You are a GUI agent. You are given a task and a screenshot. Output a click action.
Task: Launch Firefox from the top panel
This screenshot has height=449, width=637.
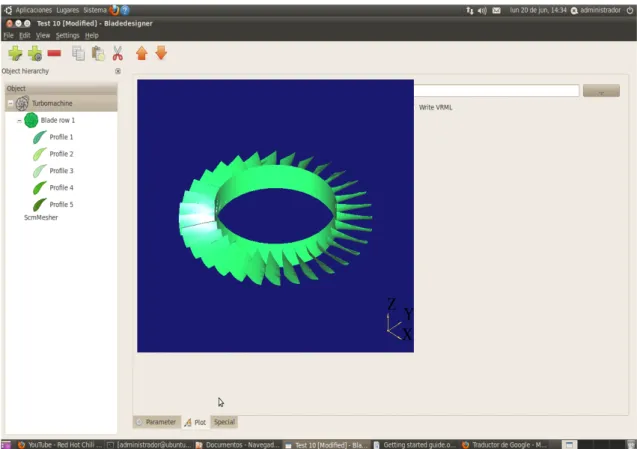114,10
